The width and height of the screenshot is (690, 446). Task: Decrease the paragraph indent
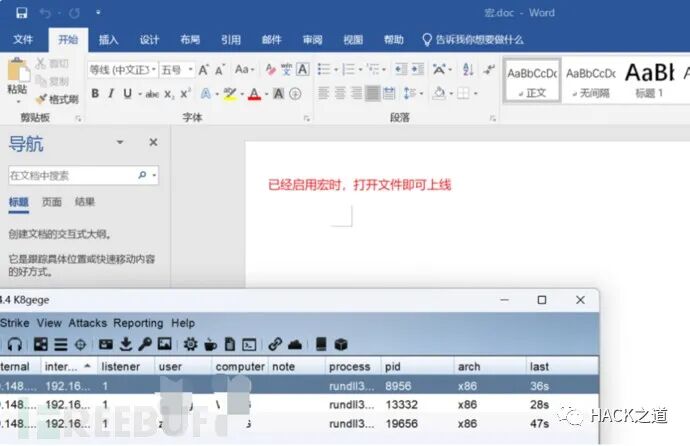[x=400, y=69]
